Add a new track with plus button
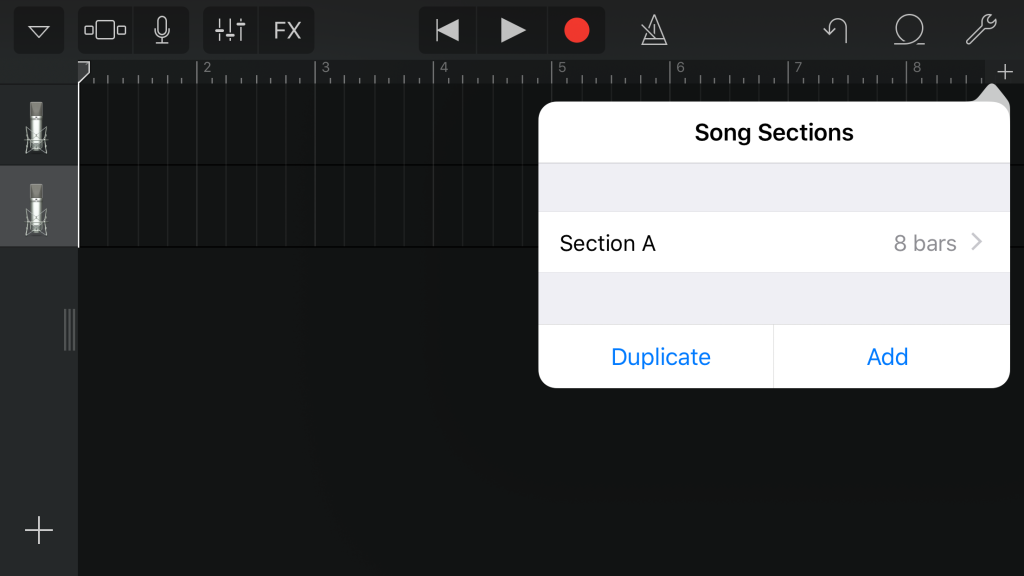This screenshot has width=1024, height=576. pos(39,530)
